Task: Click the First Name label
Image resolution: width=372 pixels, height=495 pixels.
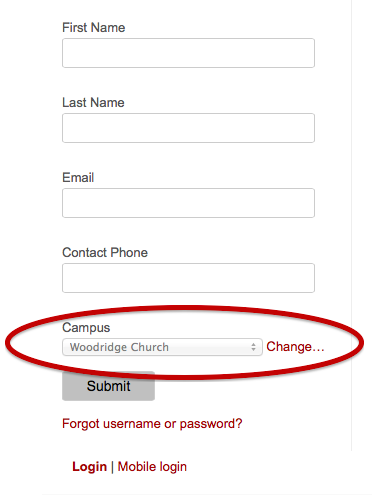Action: pos(94,27)
